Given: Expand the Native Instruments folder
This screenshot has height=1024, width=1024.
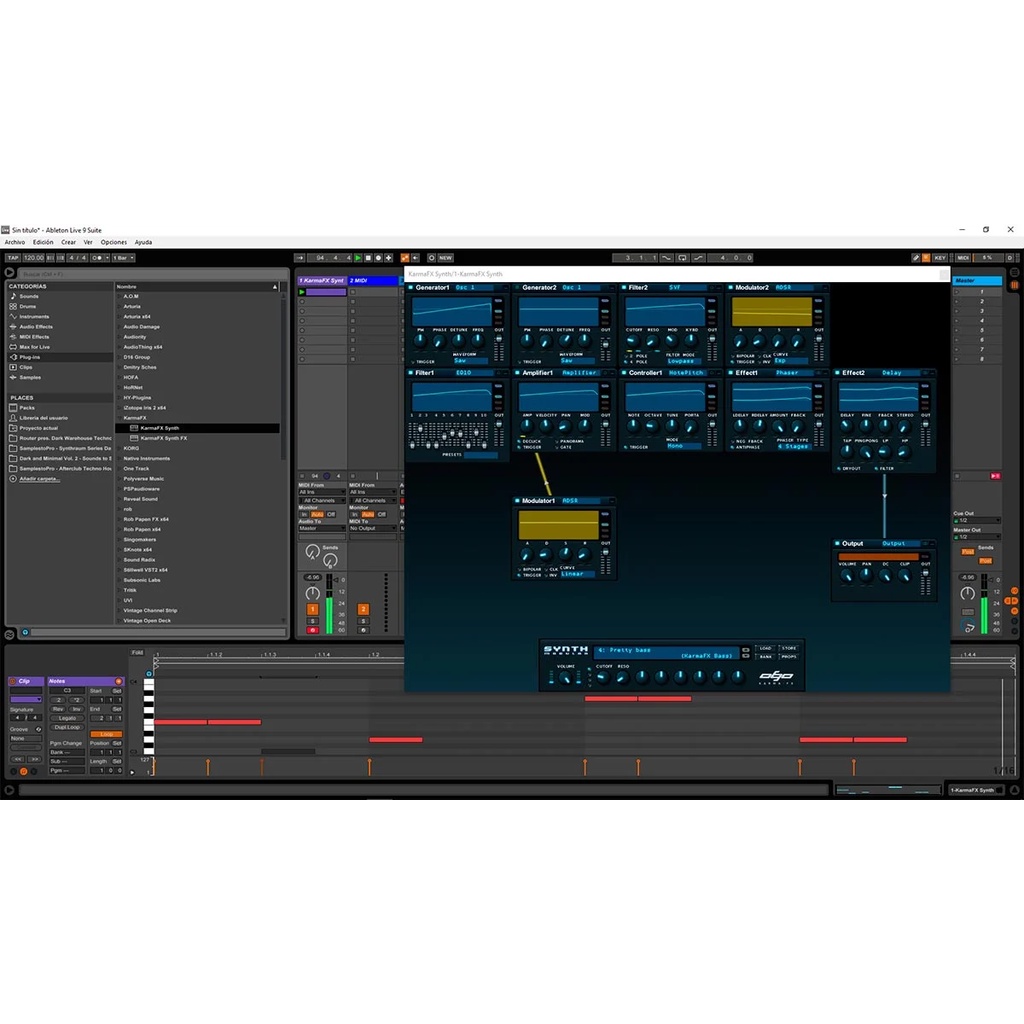Looking at the screenshot, I should (120, 458).
